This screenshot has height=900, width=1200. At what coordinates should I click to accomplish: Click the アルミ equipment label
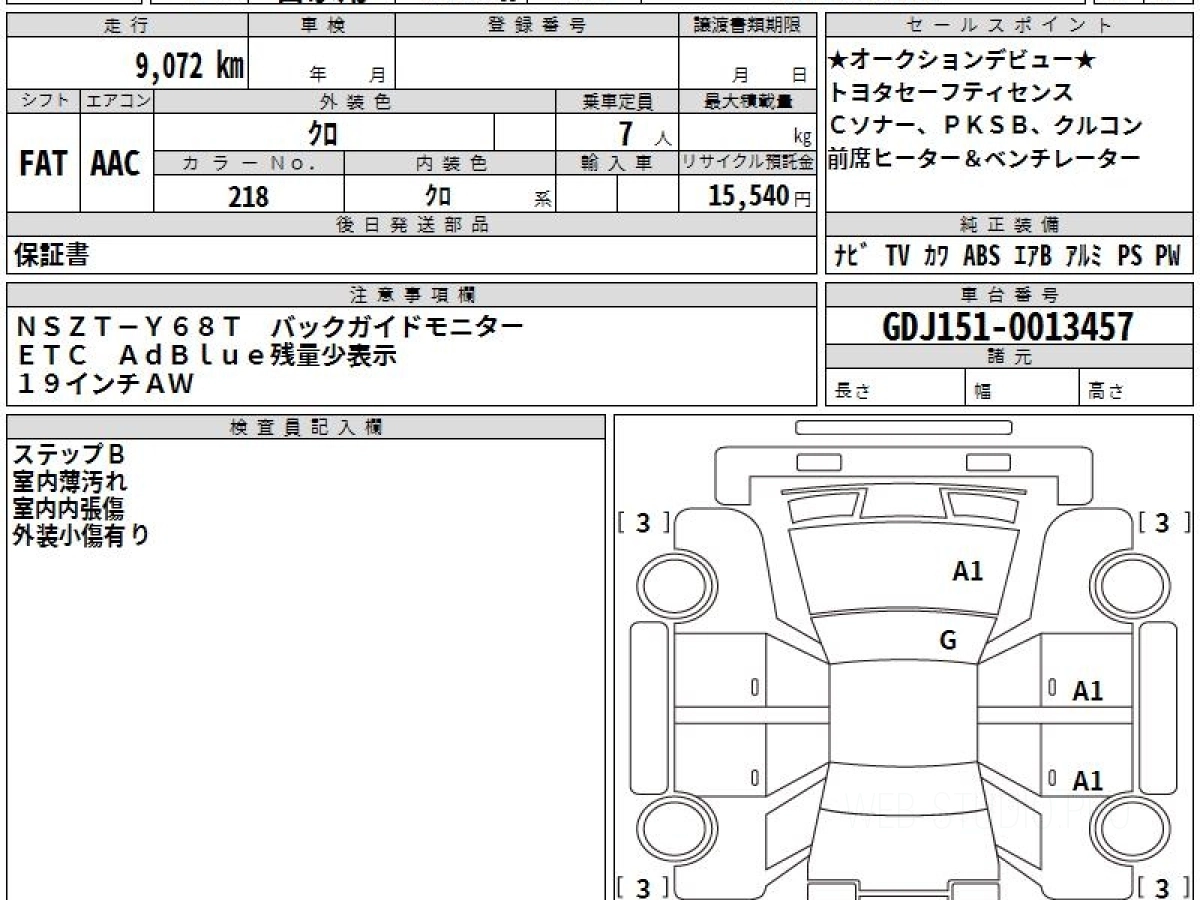pos(1084,257)
